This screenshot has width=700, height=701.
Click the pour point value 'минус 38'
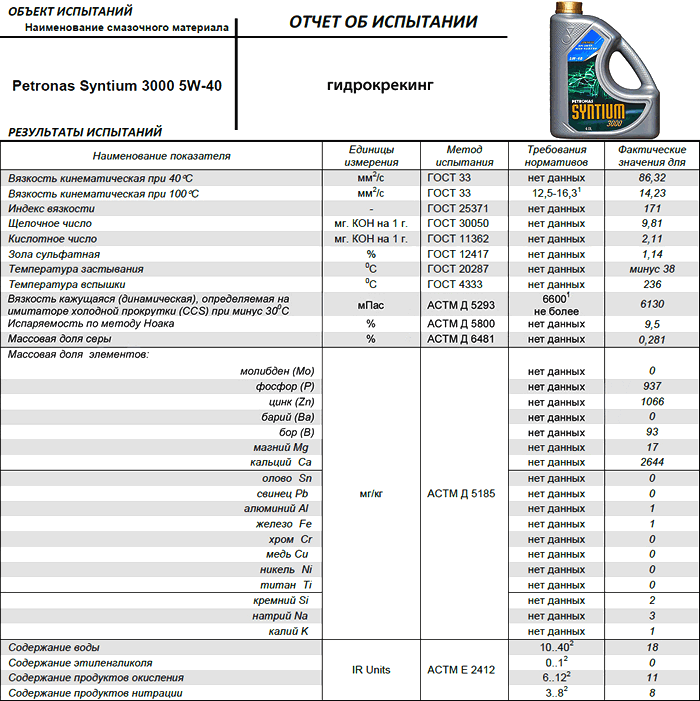pyautogui.click(x=652, y=269)
